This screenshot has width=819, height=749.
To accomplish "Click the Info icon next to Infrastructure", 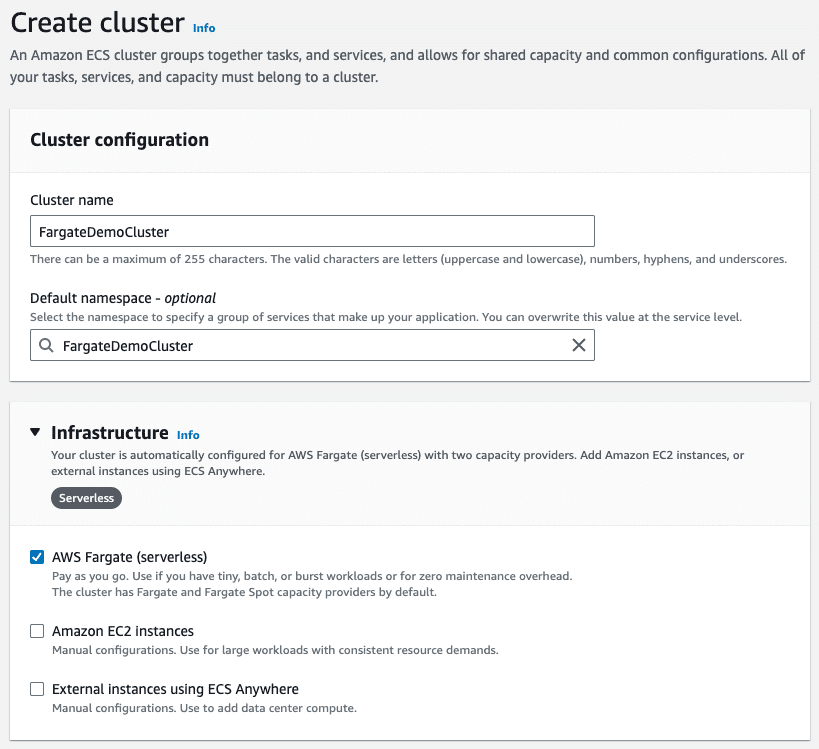I will coord(188,434).
